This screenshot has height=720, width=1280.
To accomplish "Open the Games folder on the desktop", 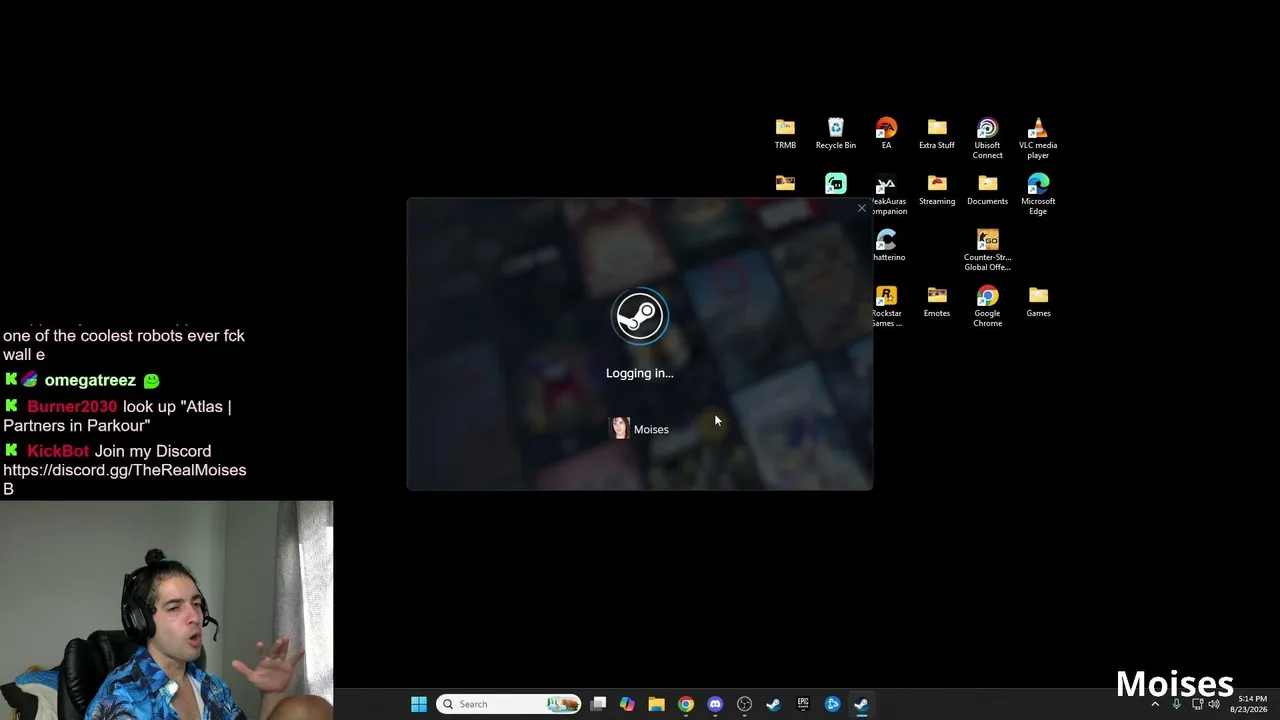I will 1038,301.
